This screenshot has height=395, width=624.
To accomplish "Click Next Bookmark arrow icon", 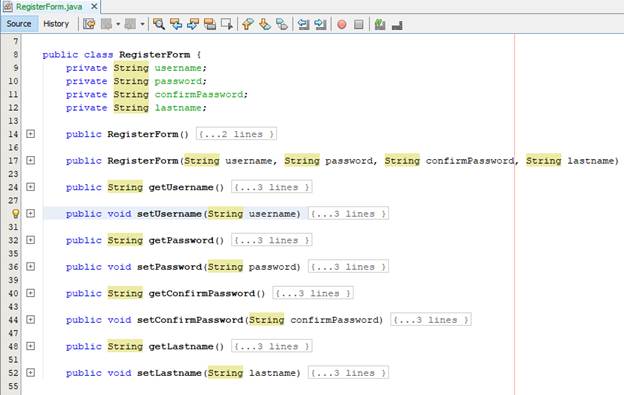I will 265,24.
